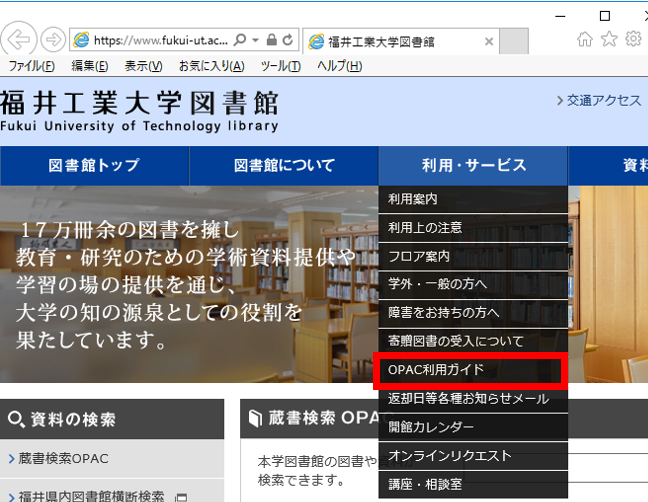Click the browser back arrow button
Viewport: 648px width, 502px height.
pos(22,41)
